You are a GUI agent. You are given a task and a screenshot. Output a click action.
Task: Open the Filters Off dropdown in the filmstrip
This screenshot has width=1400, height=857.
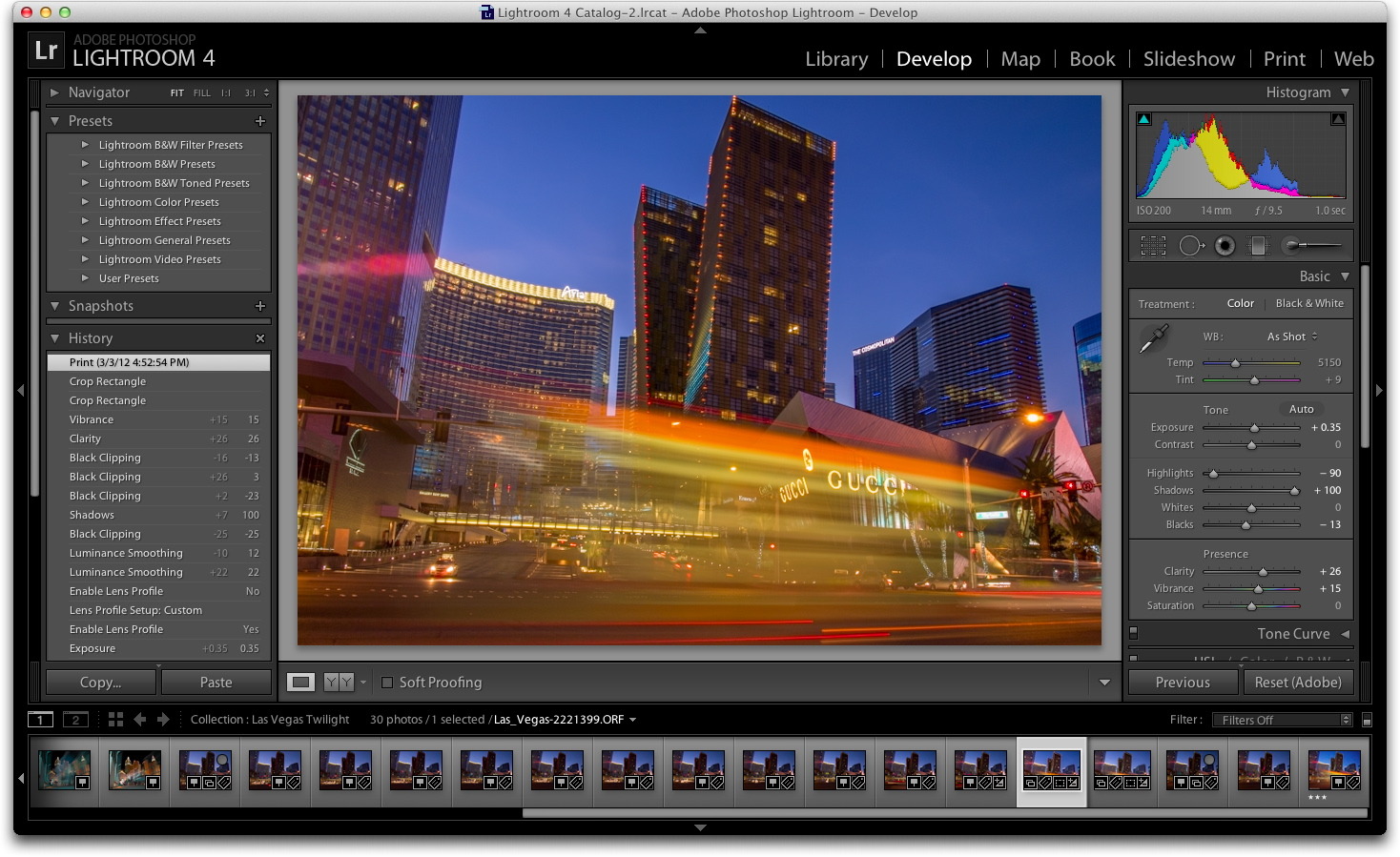coord(1282,720)
